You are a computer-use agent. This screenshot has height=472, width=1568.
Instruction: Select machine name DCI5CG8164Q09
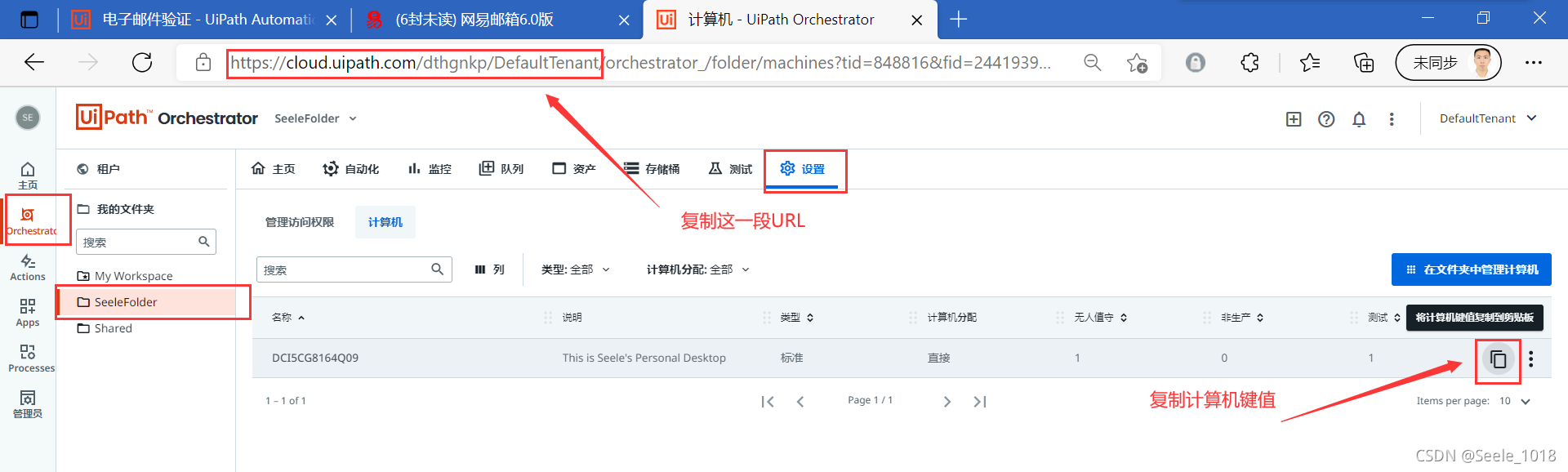[x=315, y=358]
